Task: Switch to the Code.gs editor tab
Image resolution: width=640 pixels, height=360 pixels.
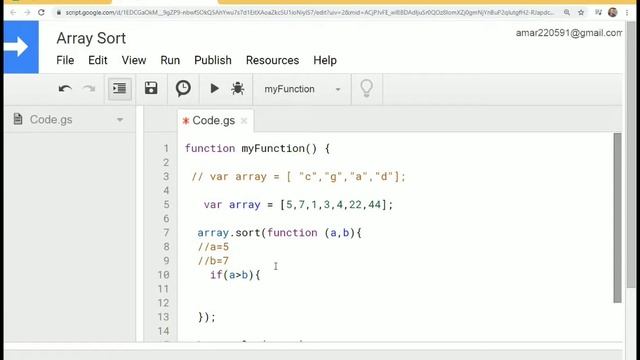Action: coord(213,120)
